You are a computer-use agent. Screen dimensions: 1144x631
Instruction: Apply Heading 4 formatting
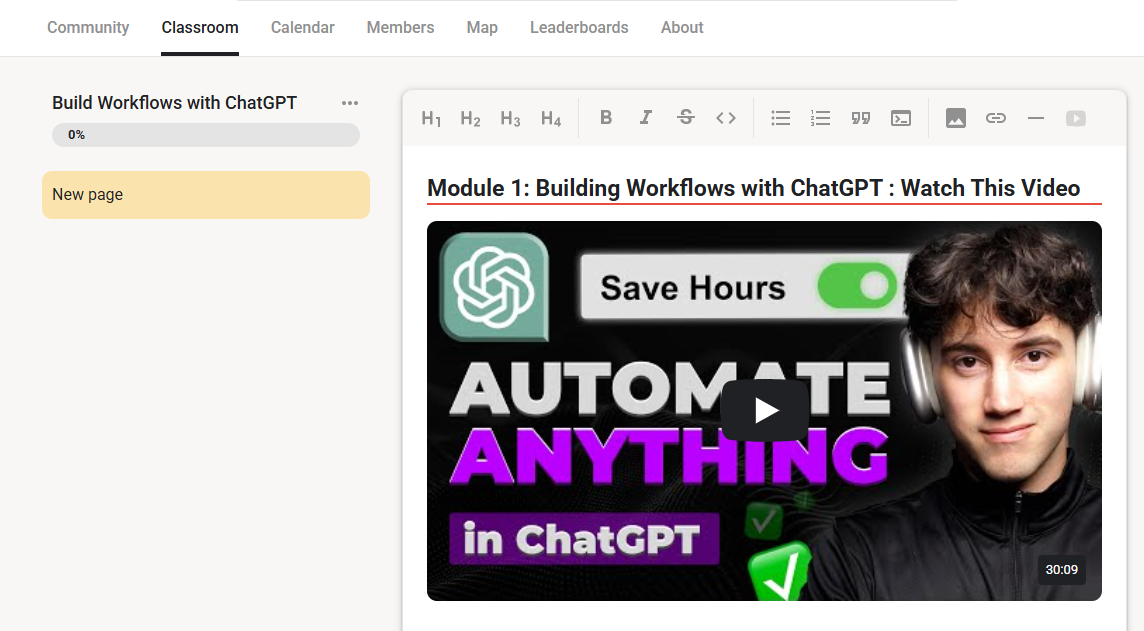pyautogui.click(x=551, y=118)
